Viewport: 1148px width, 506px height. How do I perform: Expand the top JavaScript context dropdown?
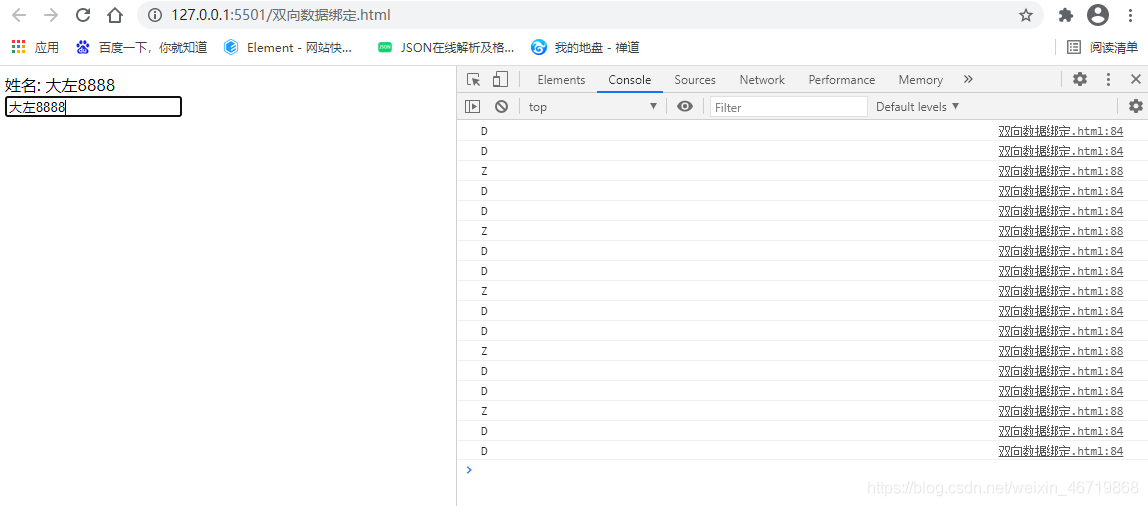(593, 107)
